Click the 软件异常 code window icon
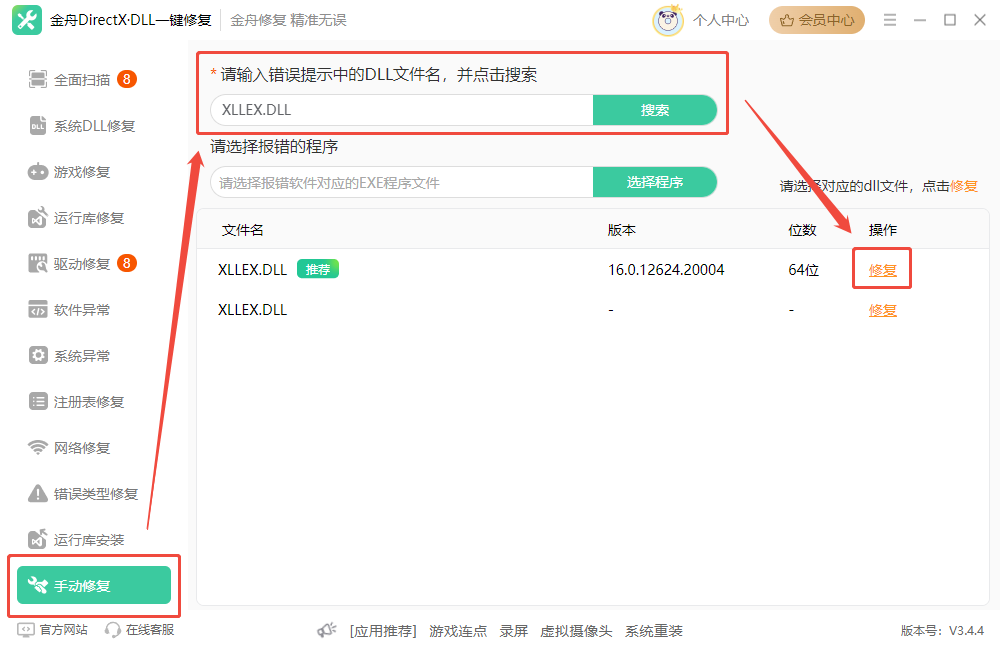The image size is (1000, 650). 38,309
